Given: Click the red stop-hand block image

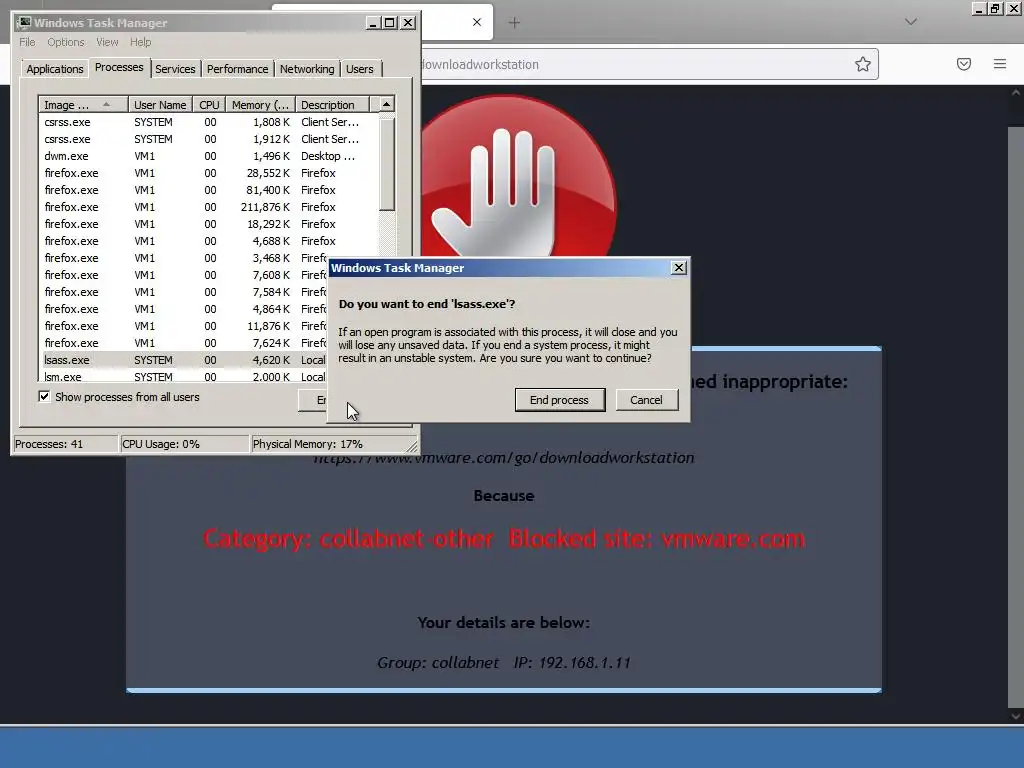Looking at the screenshot, I should point(519,176).
